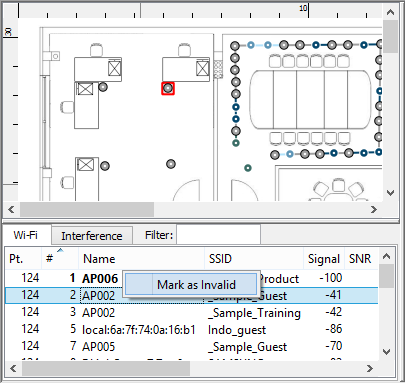
Task: Select top-left corner point of conference path
Action: 235,46
